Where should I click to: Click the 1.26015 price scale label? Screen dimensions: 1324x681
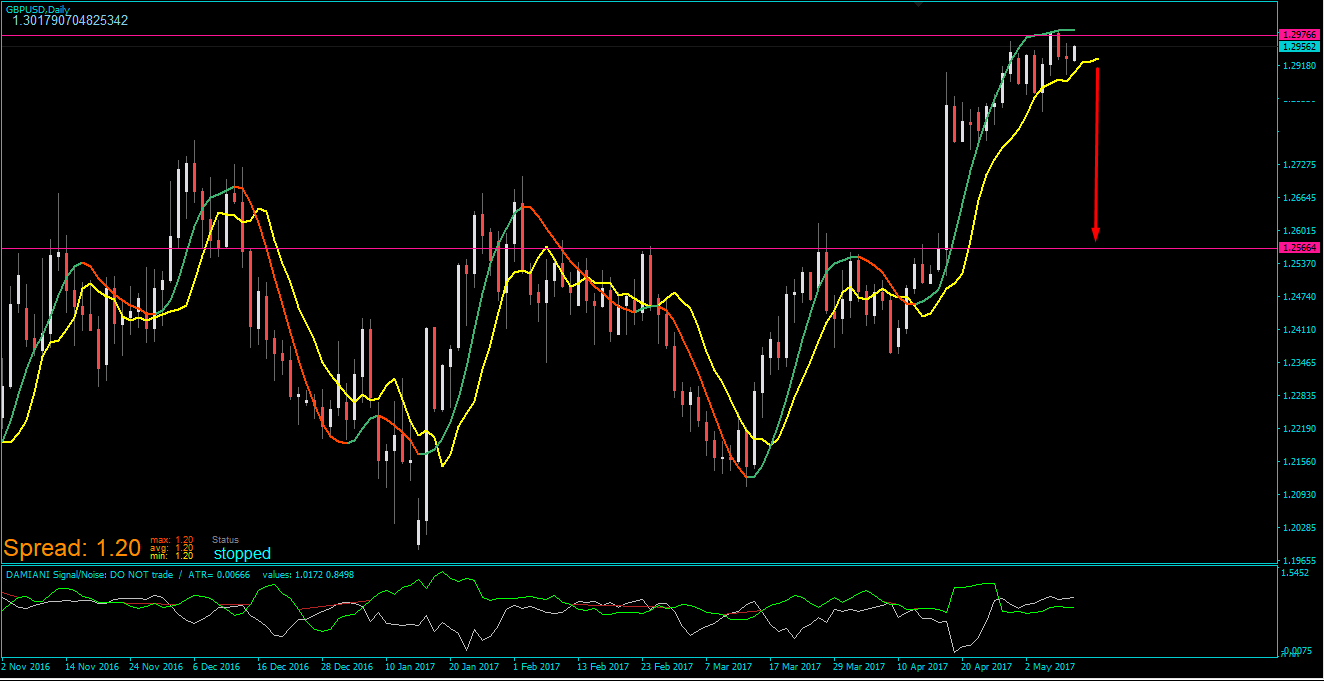point(1298,231)
